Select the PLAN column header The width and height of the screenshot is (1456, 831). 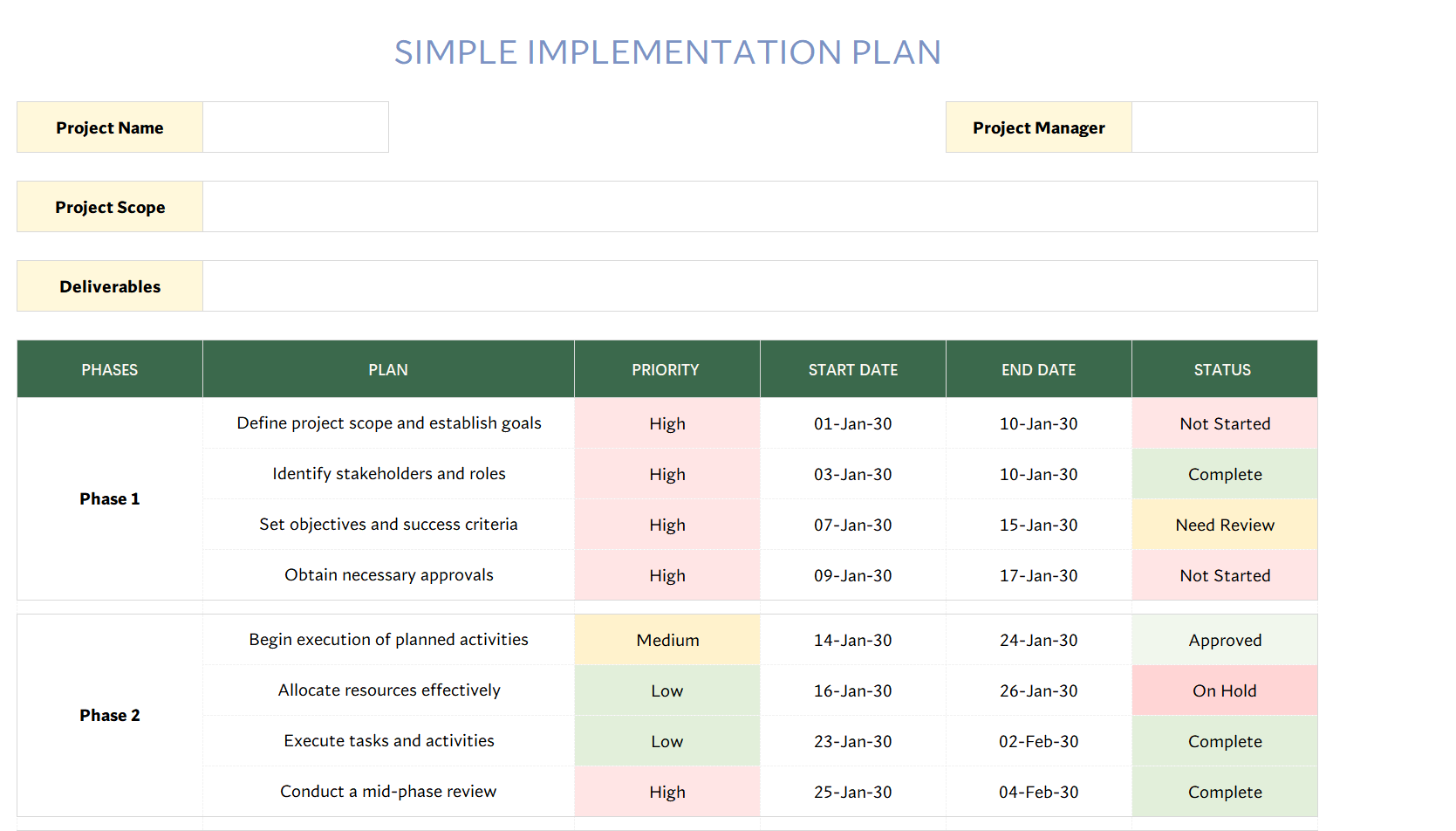pyautogui.click(x=388, y=369)
